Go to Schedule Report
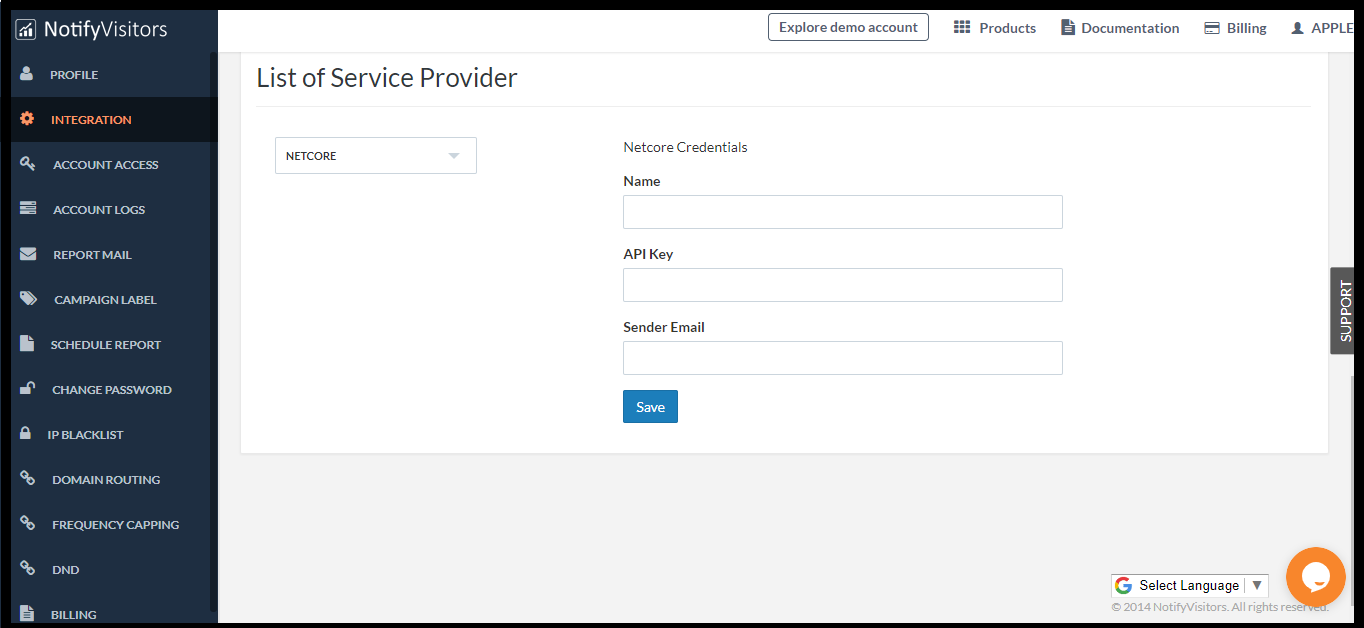The height and width of the screenshot is (628, 1364). click(x=109, y=344)
